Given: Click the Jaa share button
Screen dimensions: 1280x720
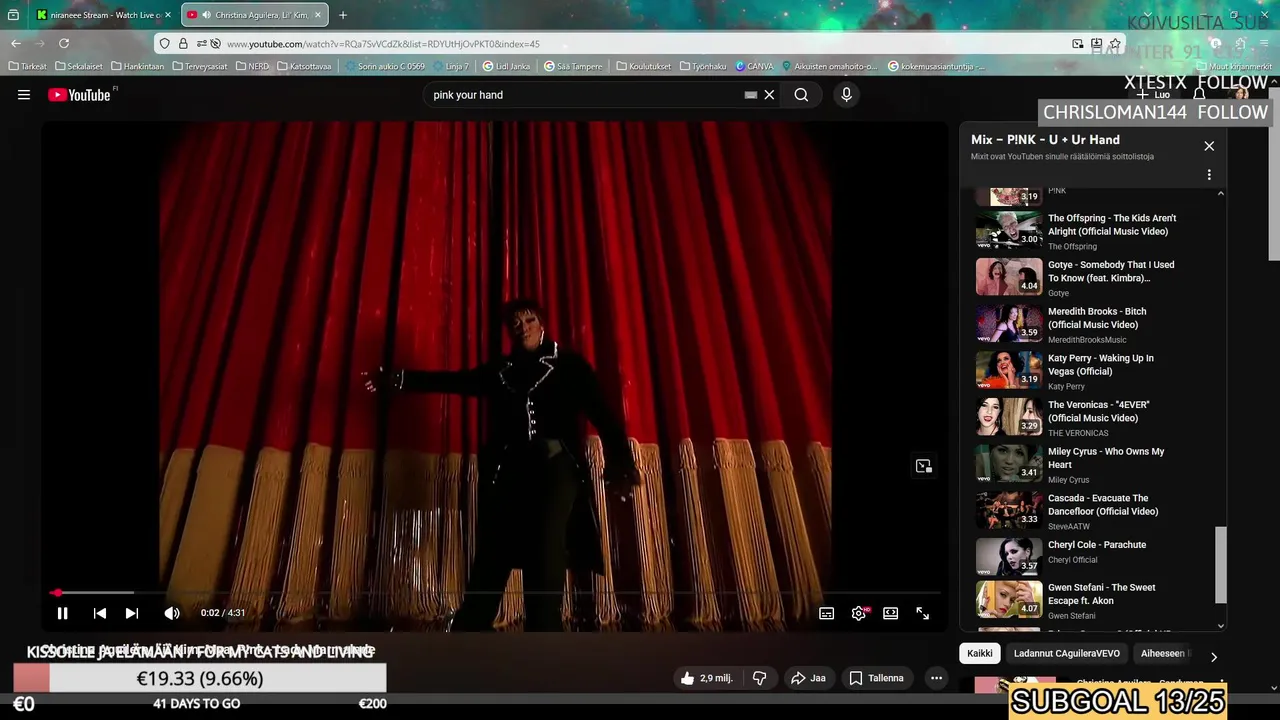Looking at the screenshot, I should click(808, 678).
